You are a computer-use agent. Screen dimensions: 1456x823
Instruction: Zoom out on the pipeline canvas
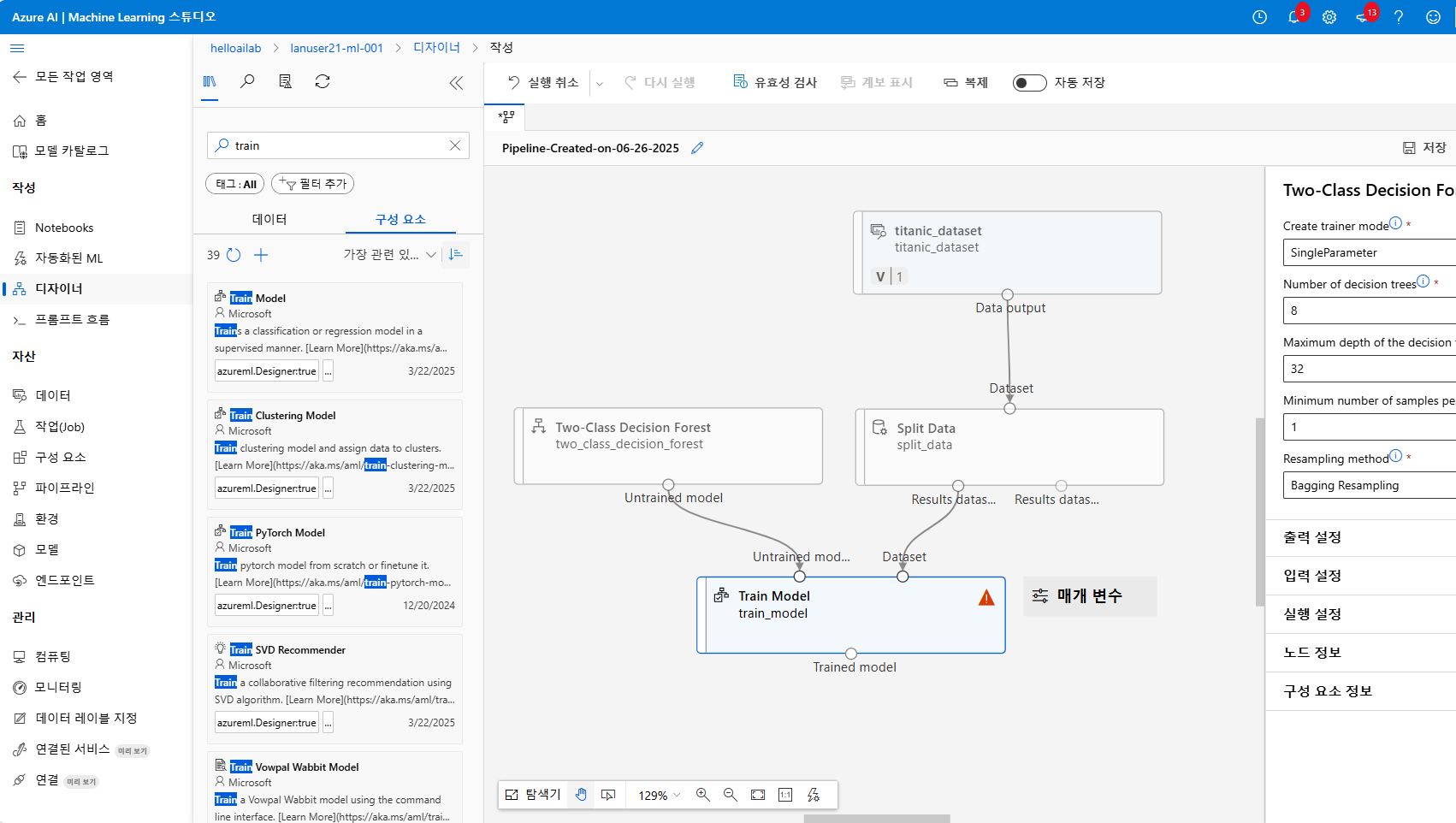730,795
